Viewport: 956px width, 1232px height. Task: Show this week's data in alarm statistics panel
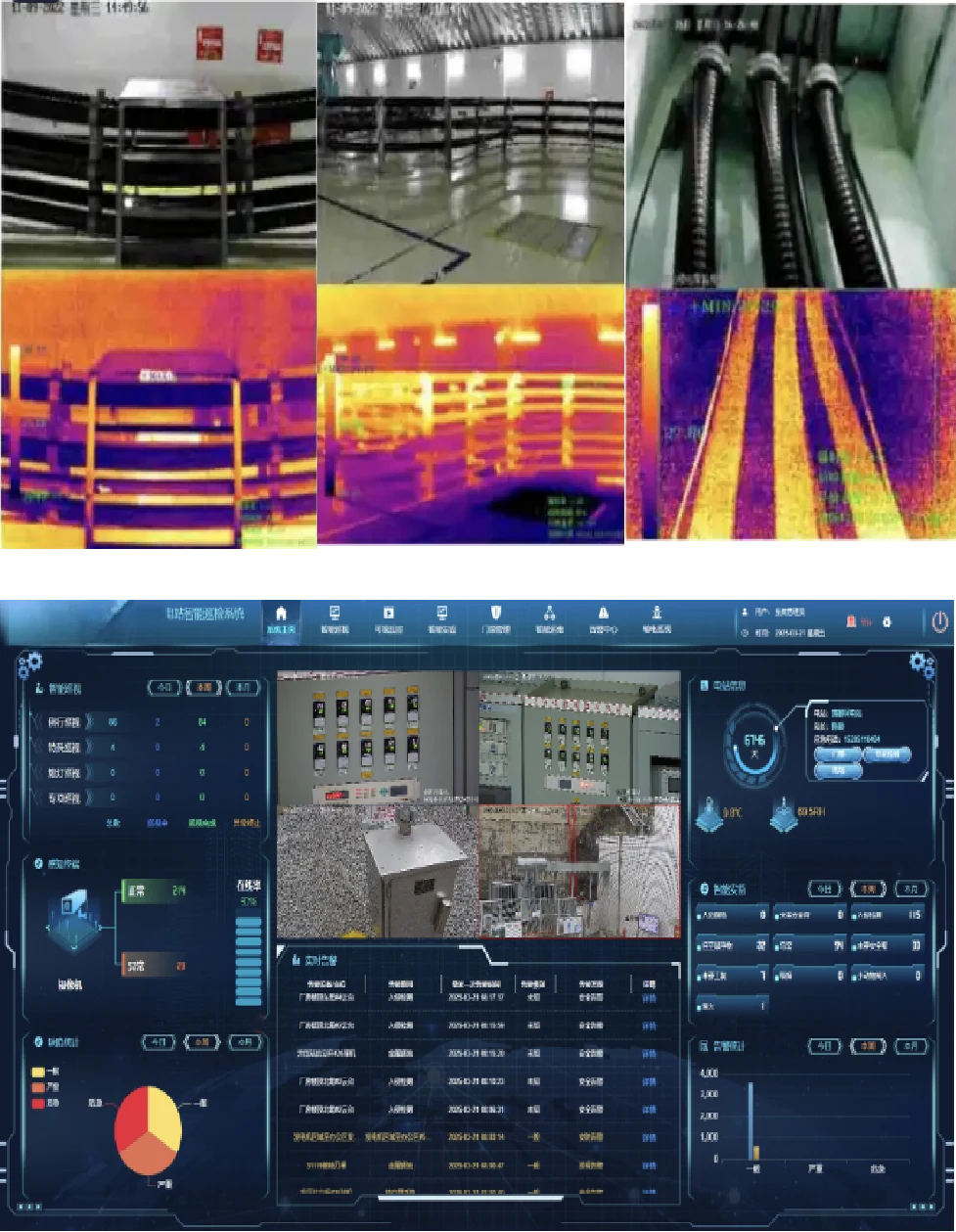pyautogui.click(x=869, y=1046)
